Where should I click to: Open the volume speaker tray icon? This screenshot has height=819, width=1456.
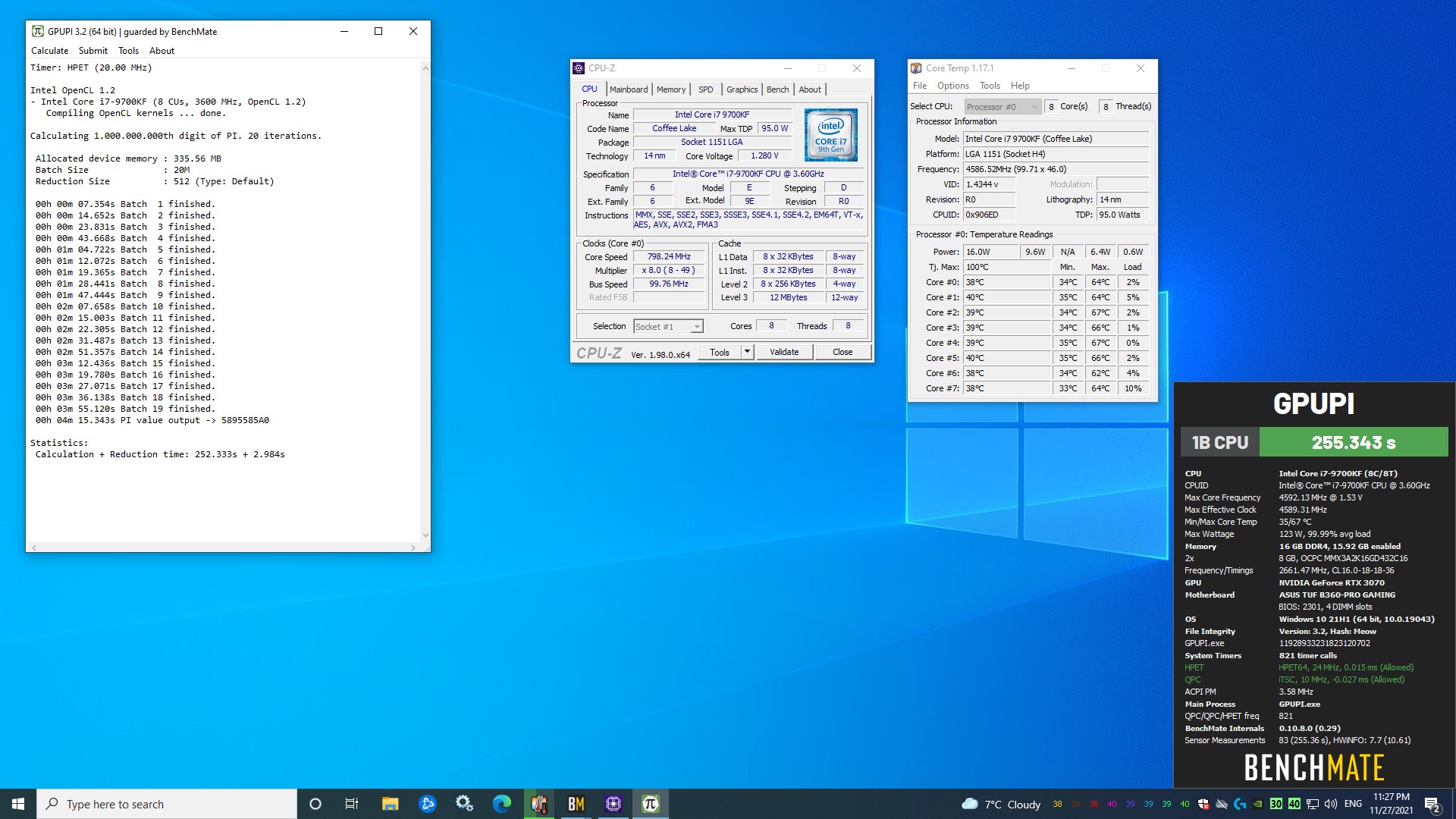pos(1331,805)
